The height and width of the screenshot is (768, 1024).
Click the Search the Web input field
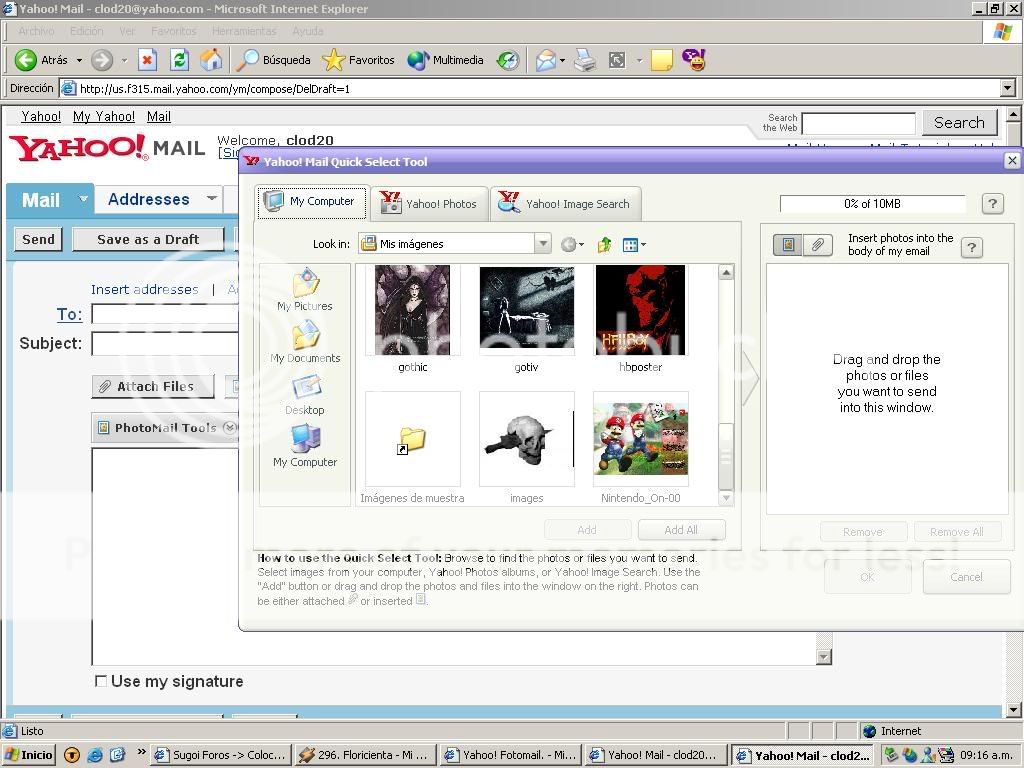[x=858, y=123]
